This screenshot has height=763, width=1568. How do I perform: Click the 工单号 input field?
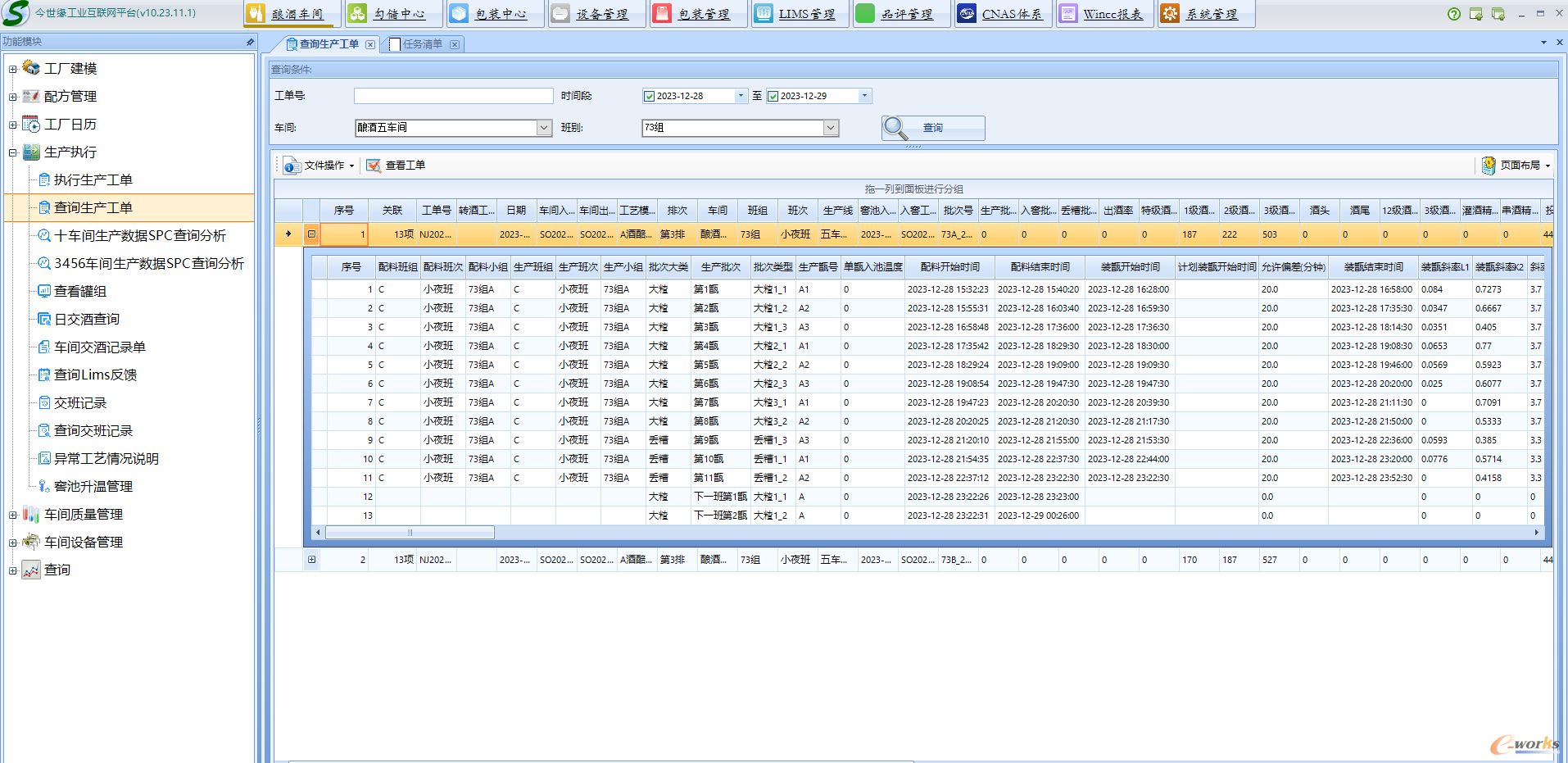click(454, 96)
